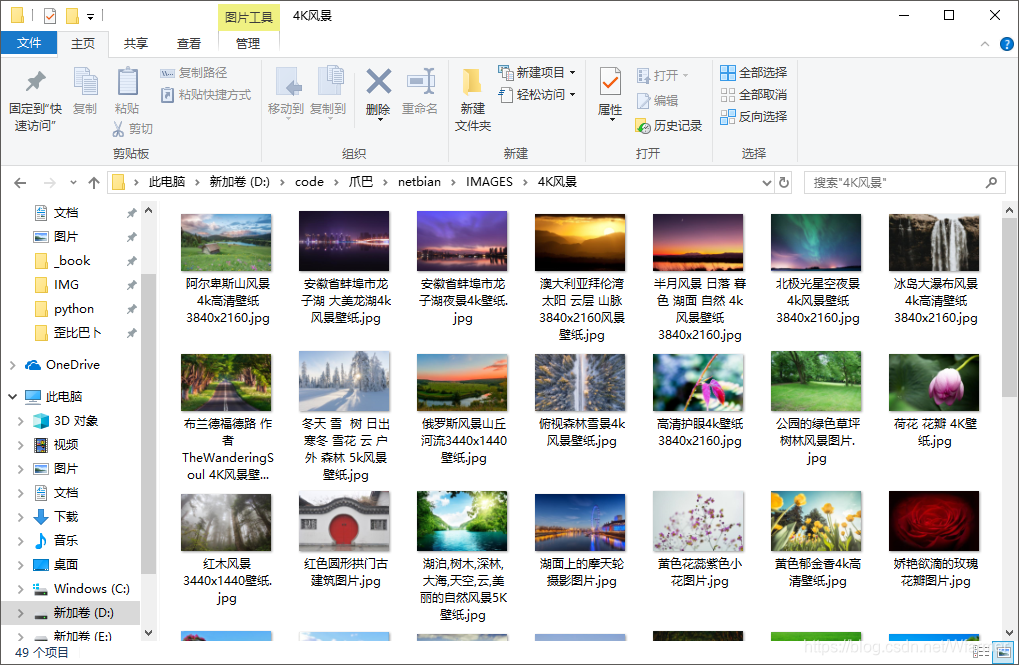Click the Back navigation arrow

click(20, 183)
